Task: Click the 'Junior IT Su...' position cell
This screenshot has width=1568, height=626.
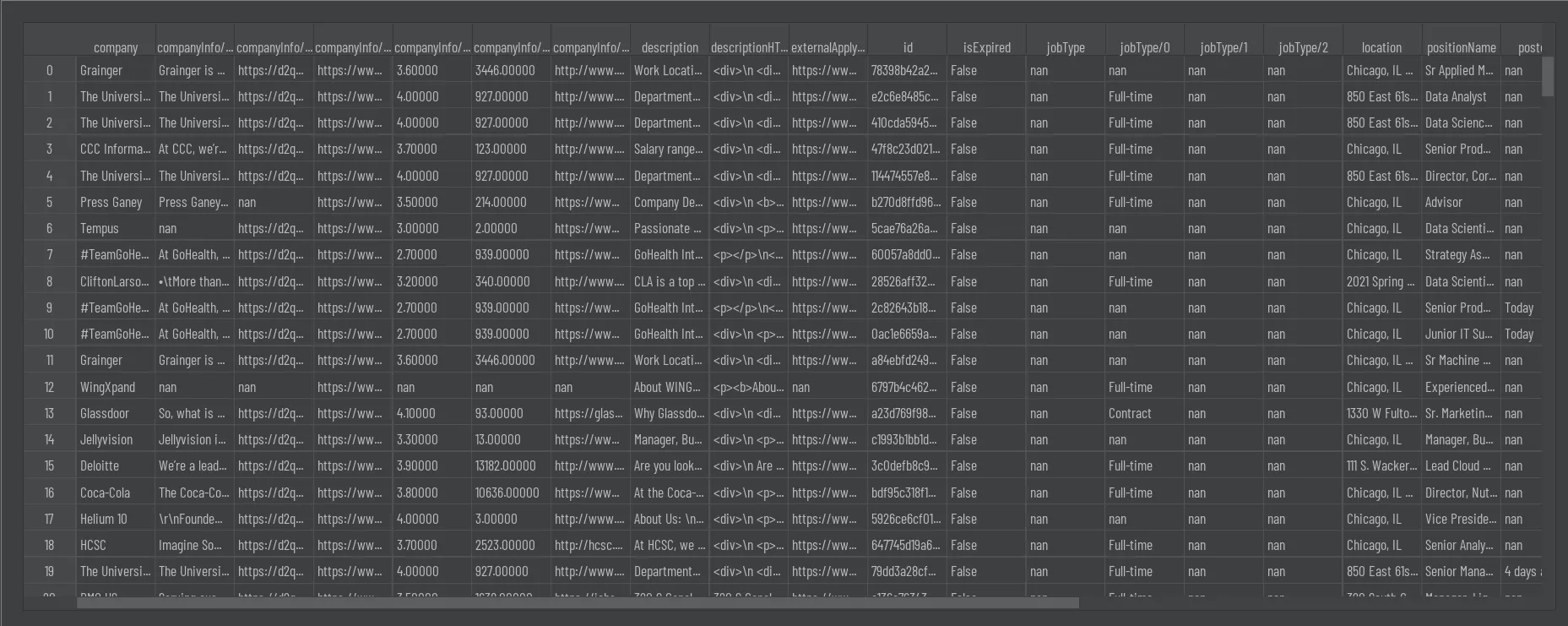Action: pyautogui.click(x=1462, y=334)
